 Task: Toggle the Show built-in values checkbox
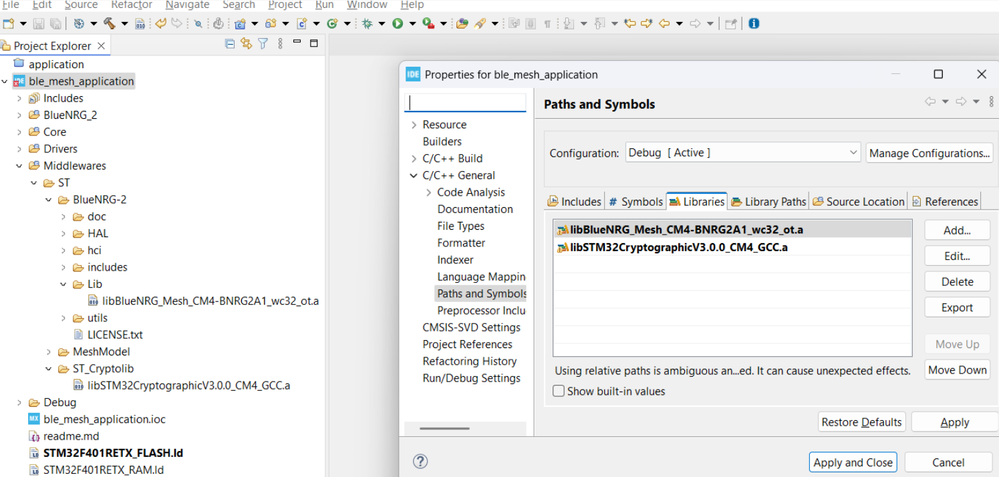[559, 391]
